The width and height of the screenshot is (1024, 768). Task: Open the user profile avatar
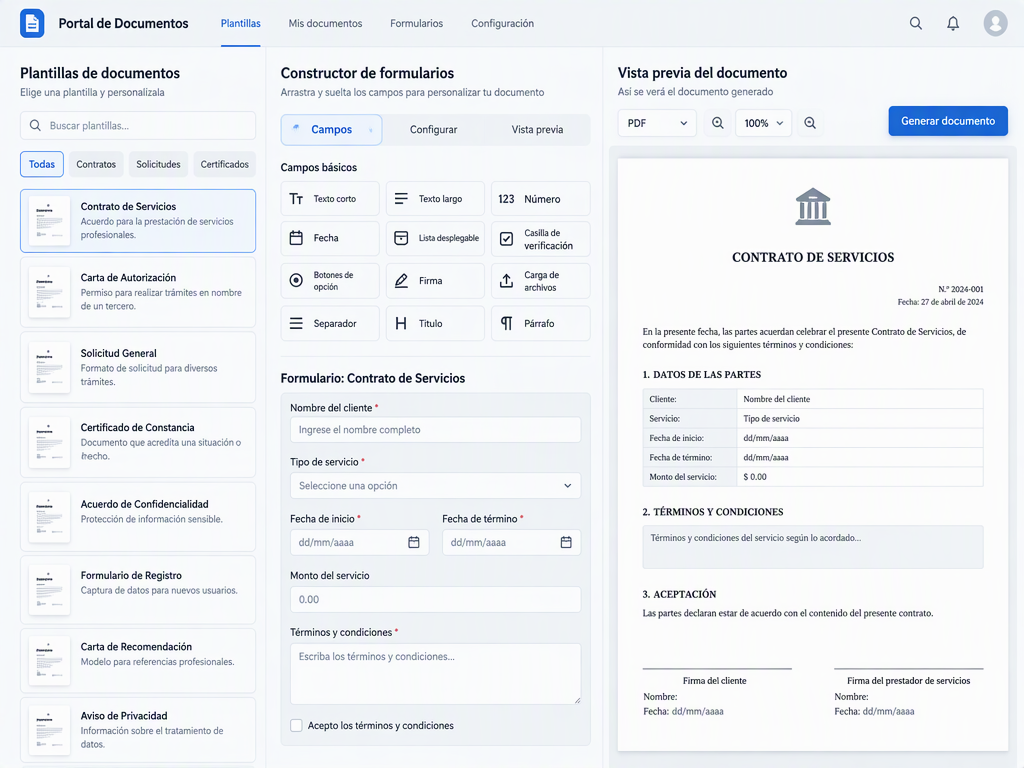(995, 24)
